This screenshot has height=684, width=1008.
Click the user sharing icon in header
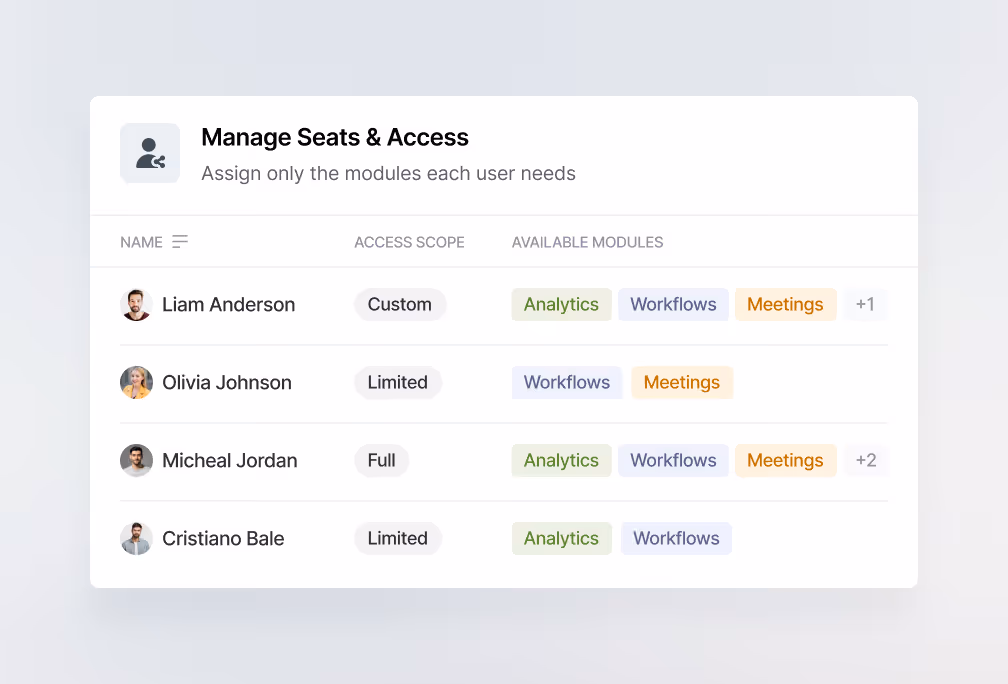coord(150,153)
